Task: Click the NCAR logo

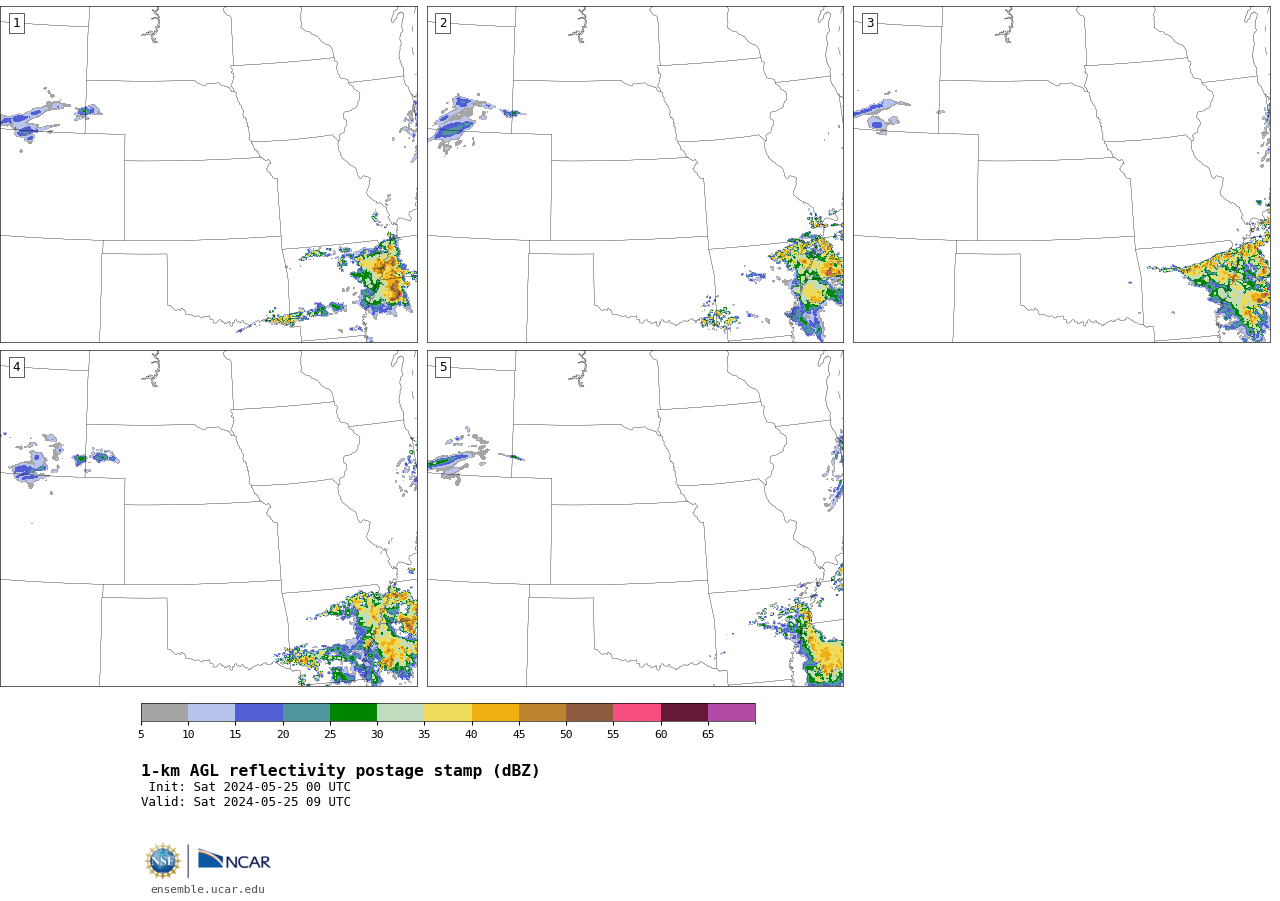Action: pos(234,860)
